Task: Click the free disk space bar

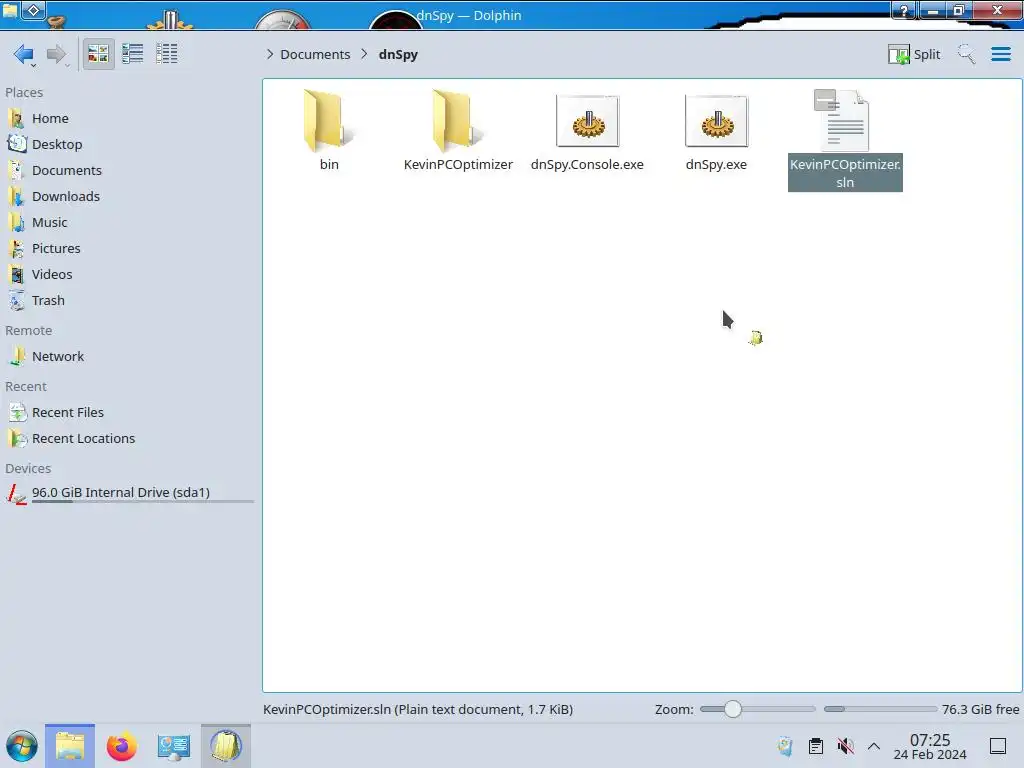Action: [880, 709]
